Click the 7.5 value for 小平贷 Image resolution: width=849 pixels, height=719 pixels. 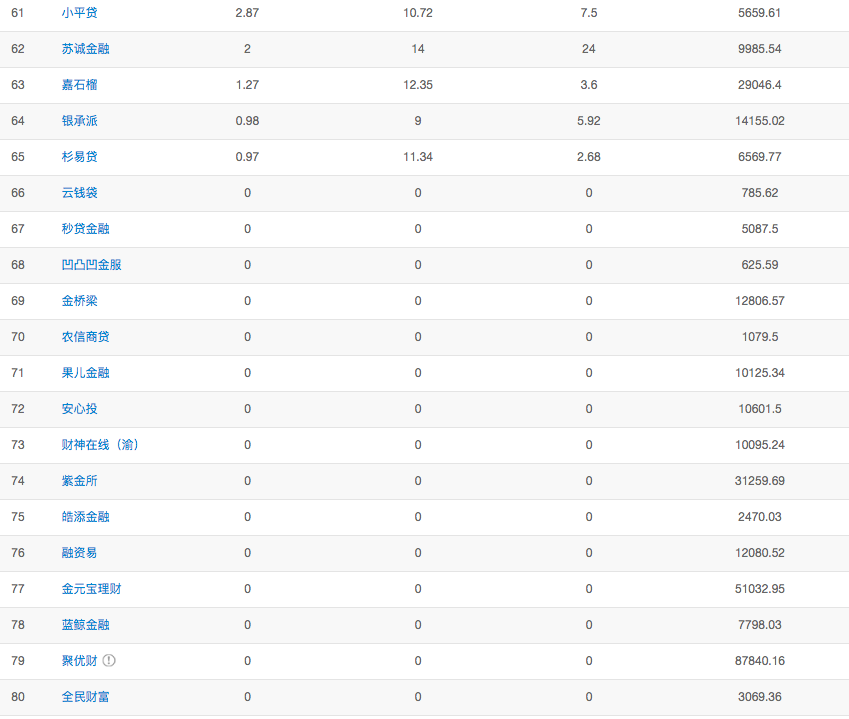pyautogui.click(x=589, y=13)
